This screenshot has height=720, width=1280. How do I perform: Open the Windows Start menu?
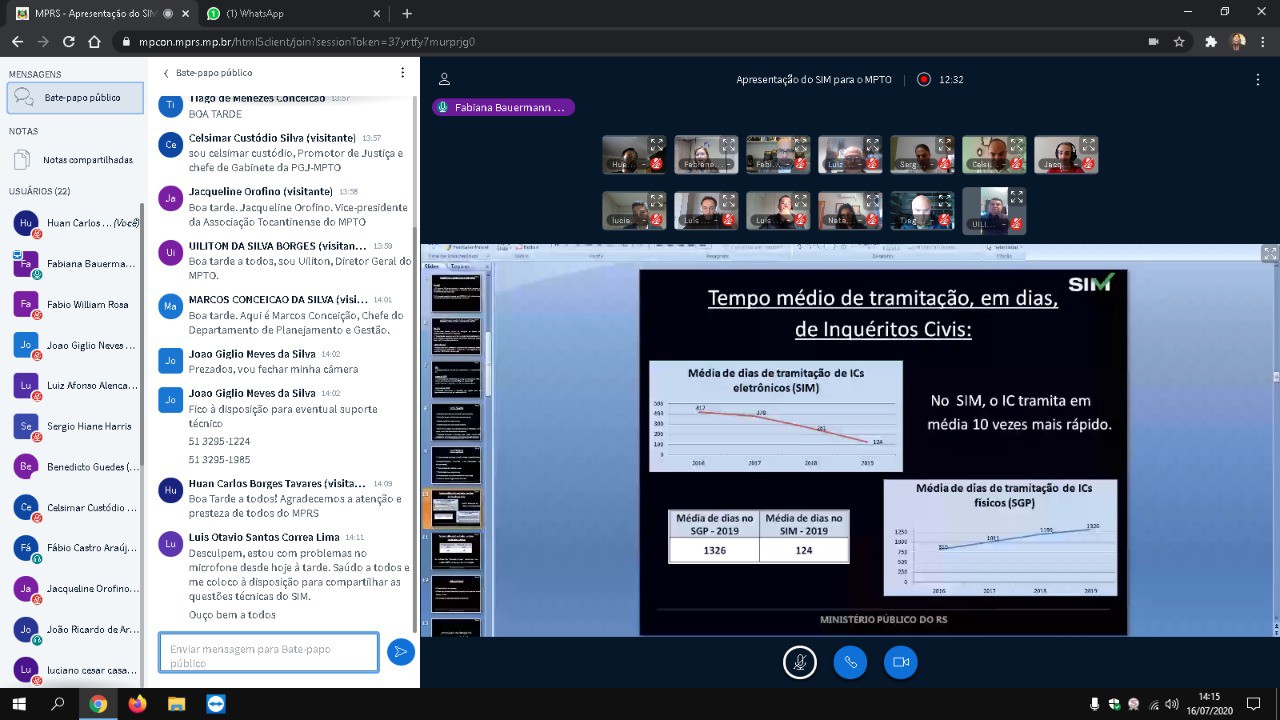tap(19, 704)
